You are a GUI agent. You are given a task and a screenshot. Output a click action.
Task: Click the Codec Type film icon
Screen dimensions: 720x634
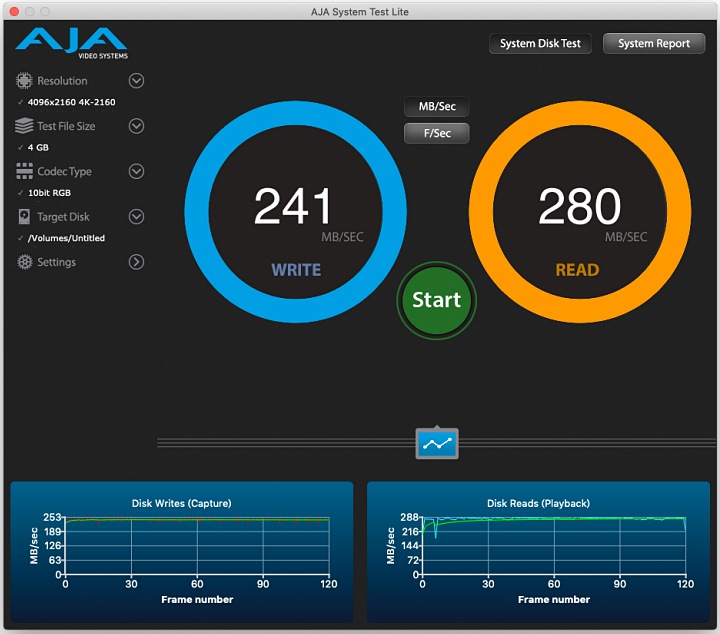pyautogui.click(x=24, y=171)
